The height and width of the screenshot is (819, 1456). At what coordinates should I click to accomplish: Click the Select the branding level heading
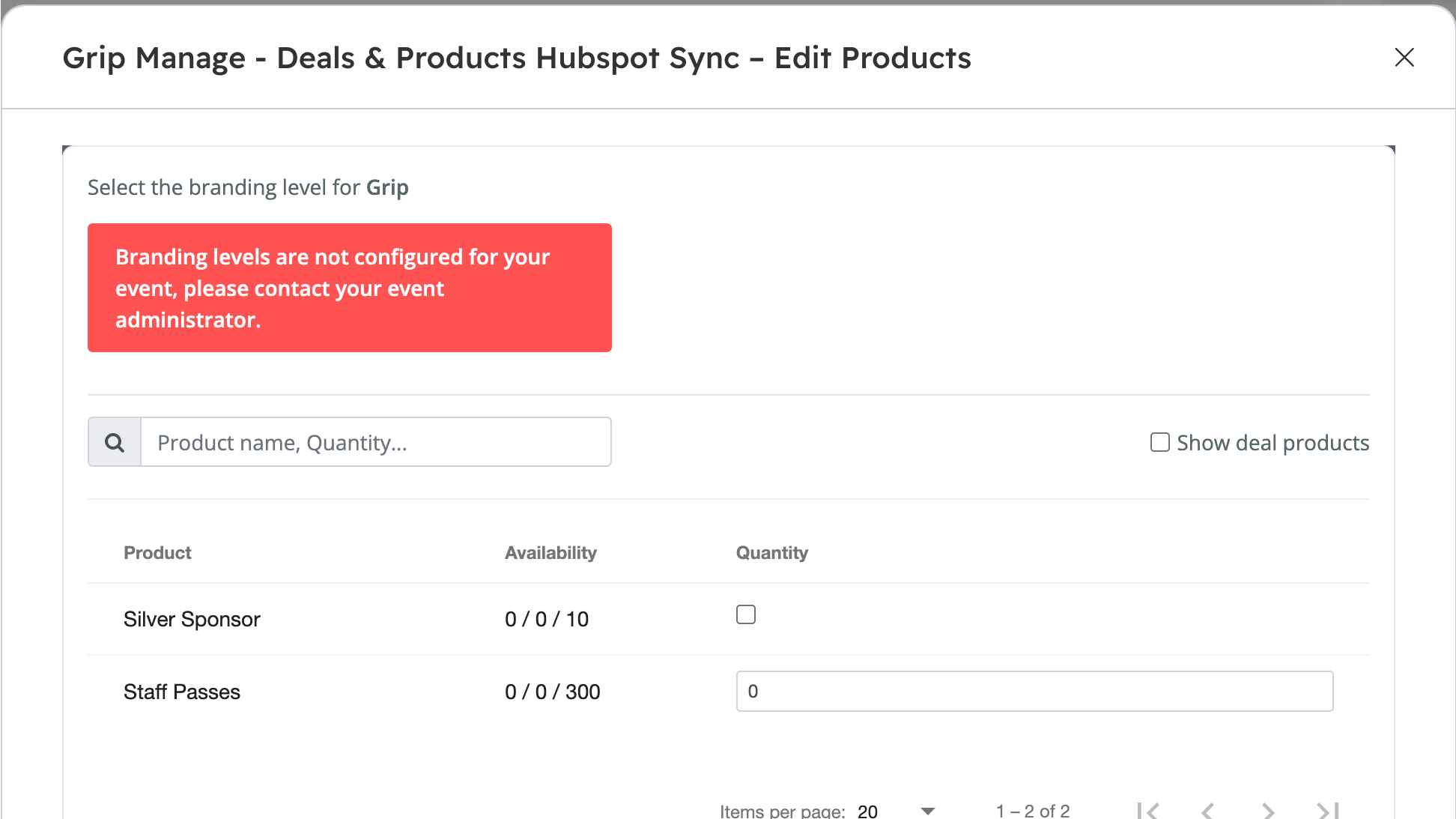(248, 187)
